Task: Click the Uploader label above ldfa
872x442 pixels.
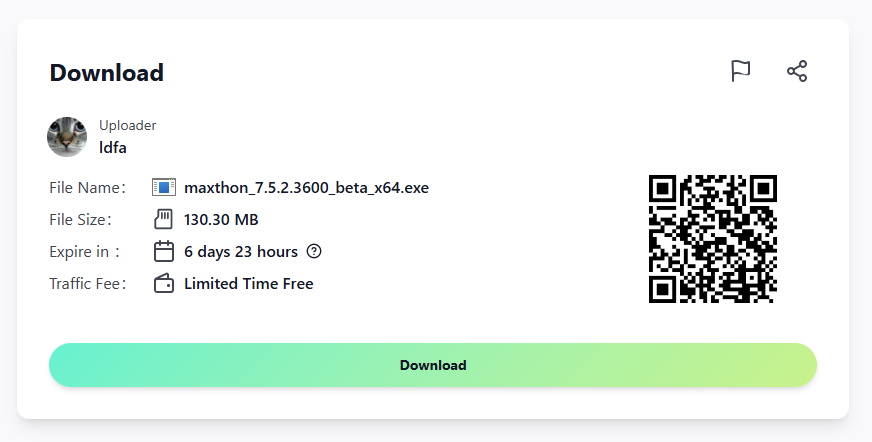Action: pyautogui.click(x=127, y=125)
